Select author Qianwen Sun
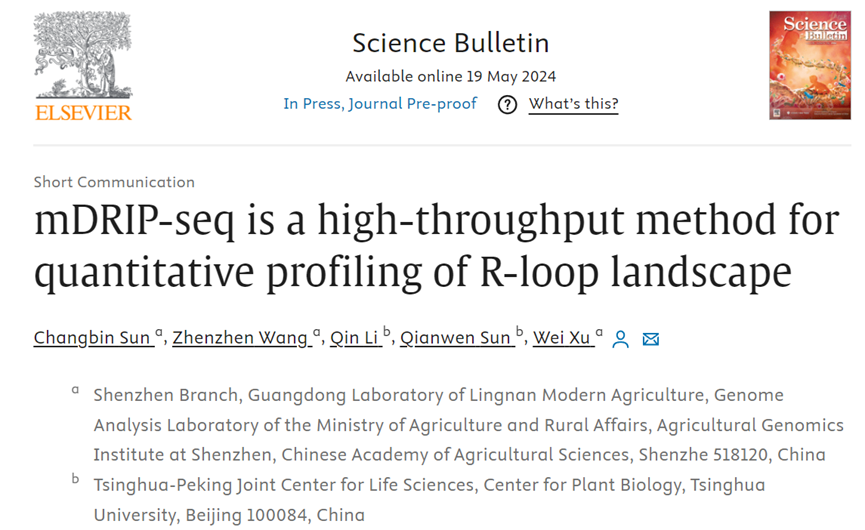Viewport: 865px width, 530px height. tap(457, 338)
